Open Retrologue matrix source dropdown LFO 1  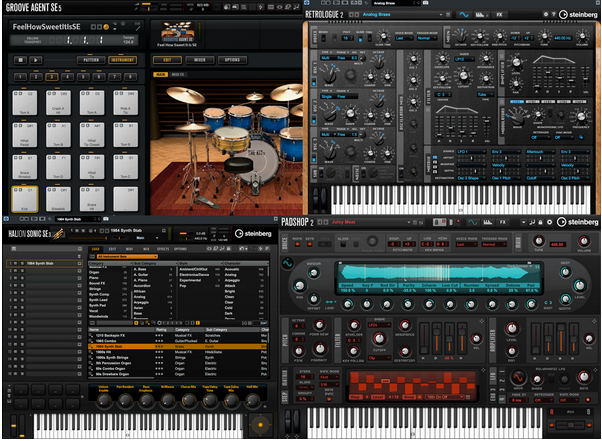pyautogui.click(x=471, y=152)
